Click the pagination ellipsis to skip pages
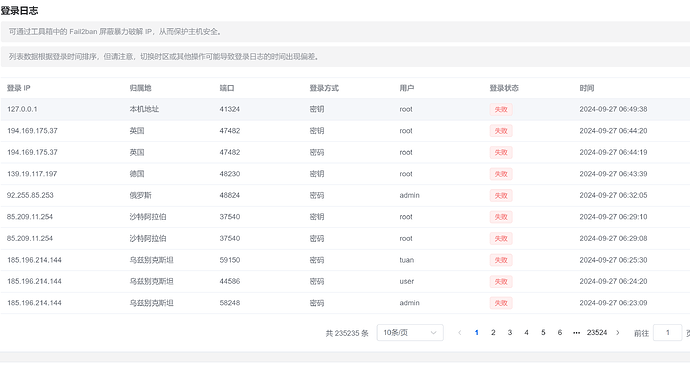This screenshot has width=690, height=366. tap(576, 333)
